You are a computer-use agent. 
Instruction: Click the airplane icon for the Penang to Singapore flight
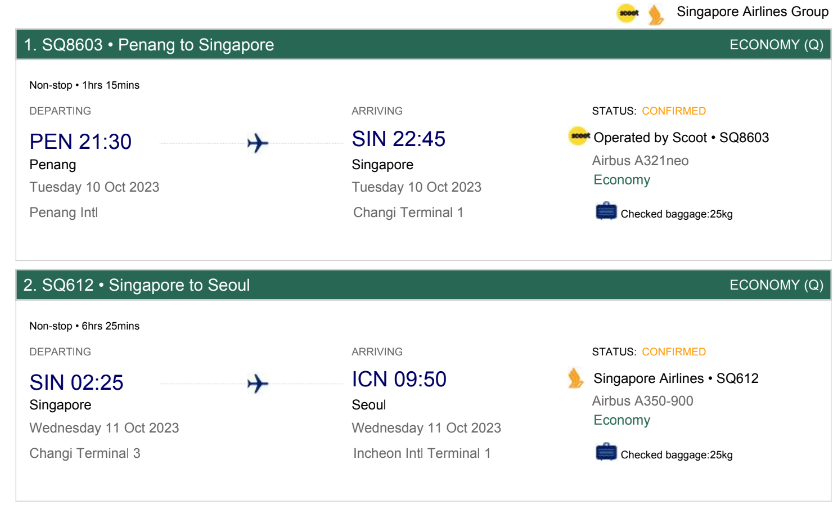(257, 143)
